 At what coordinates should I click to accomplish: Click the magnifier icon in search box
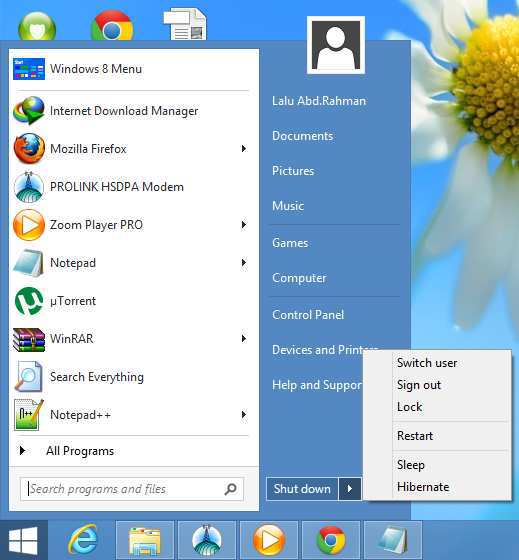(230, 489)
